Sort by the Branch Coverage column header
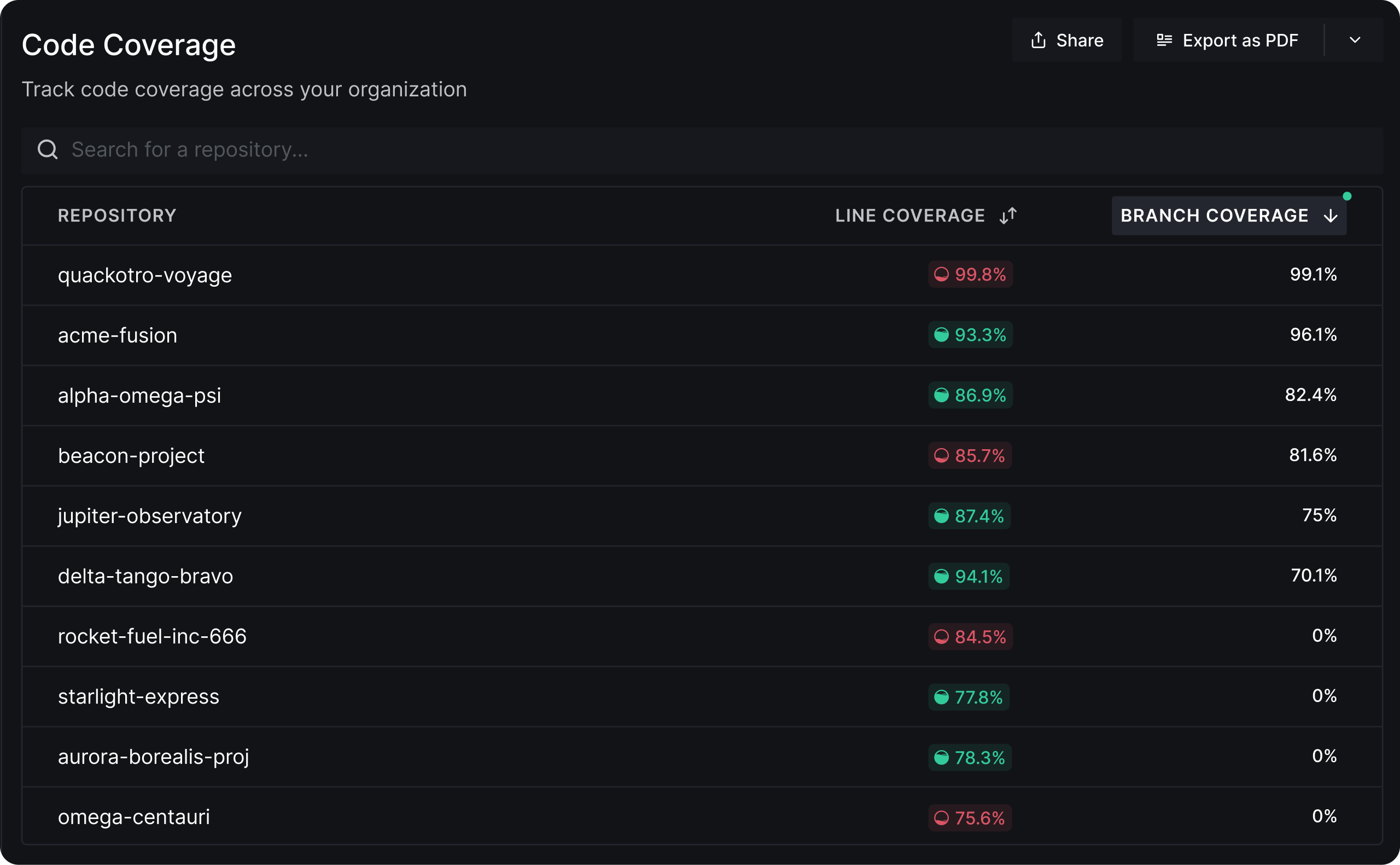1400x865 pixels. click(1214, 216)
